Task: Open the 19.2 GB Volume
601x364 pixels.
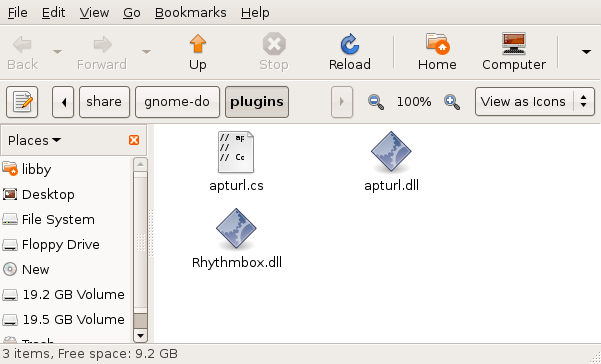Action: [x=63, y=294]
